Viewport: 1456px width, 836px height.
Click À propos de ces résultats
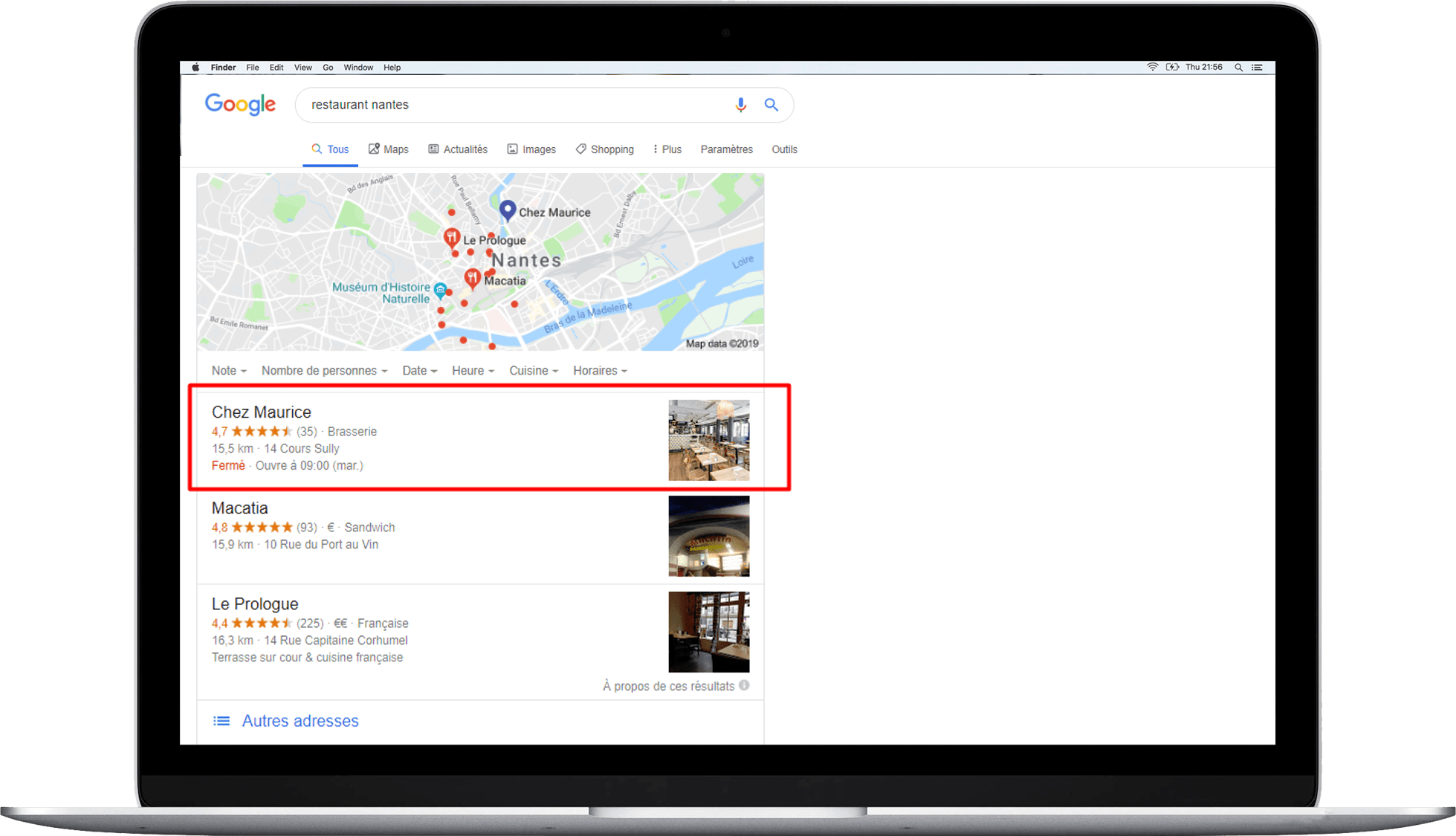click(x=668, y=686)
